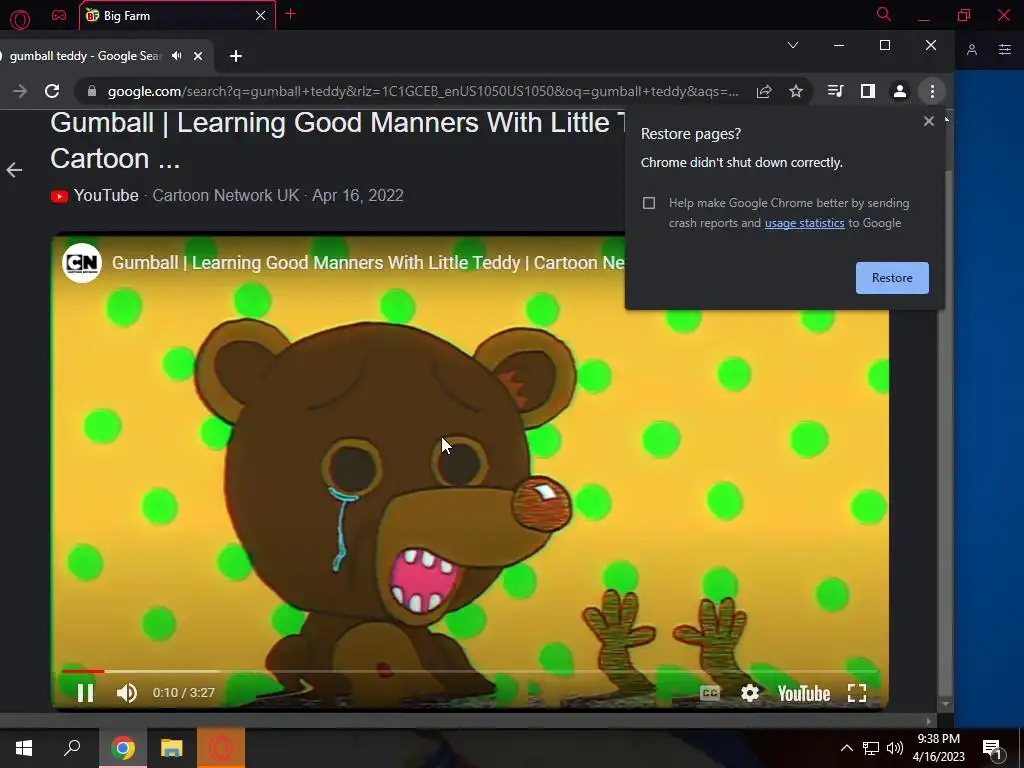Mute the video volume speaker
This screenshot has width=1024, height=768.
click(127, 693)
